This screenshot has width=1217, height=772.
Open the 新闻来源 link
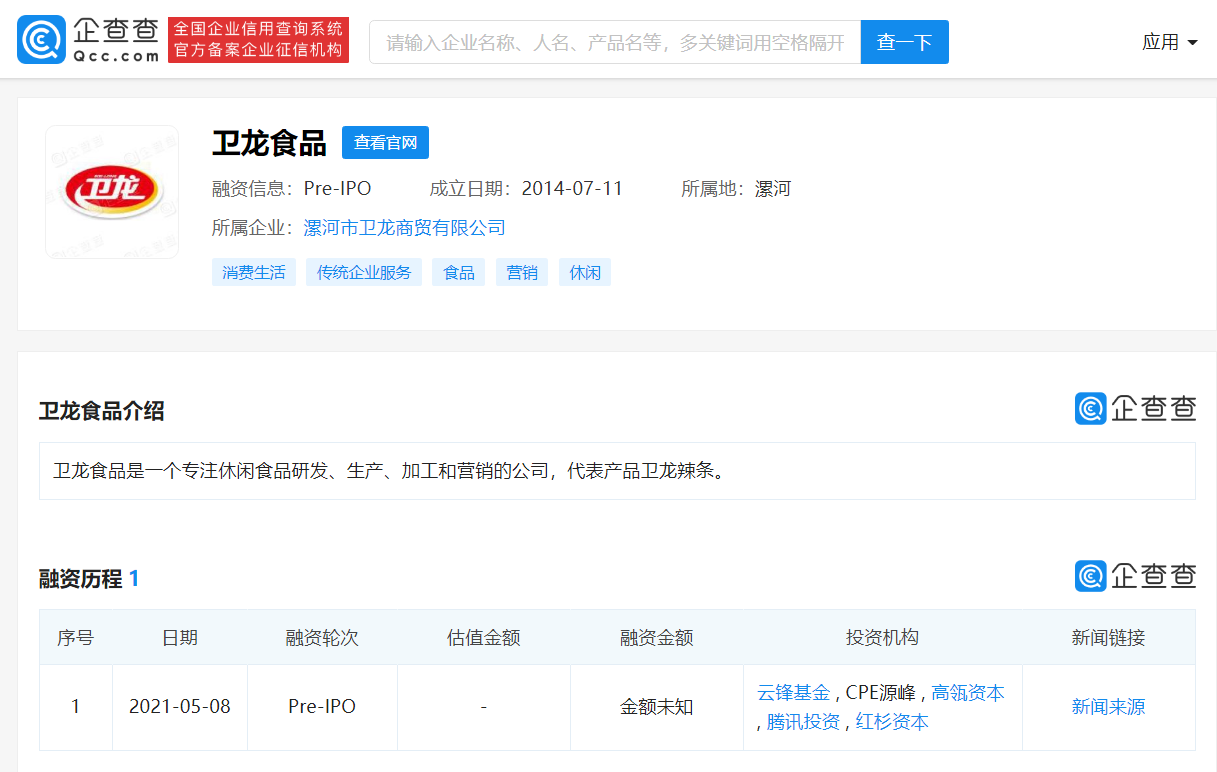pos(1108,707)
